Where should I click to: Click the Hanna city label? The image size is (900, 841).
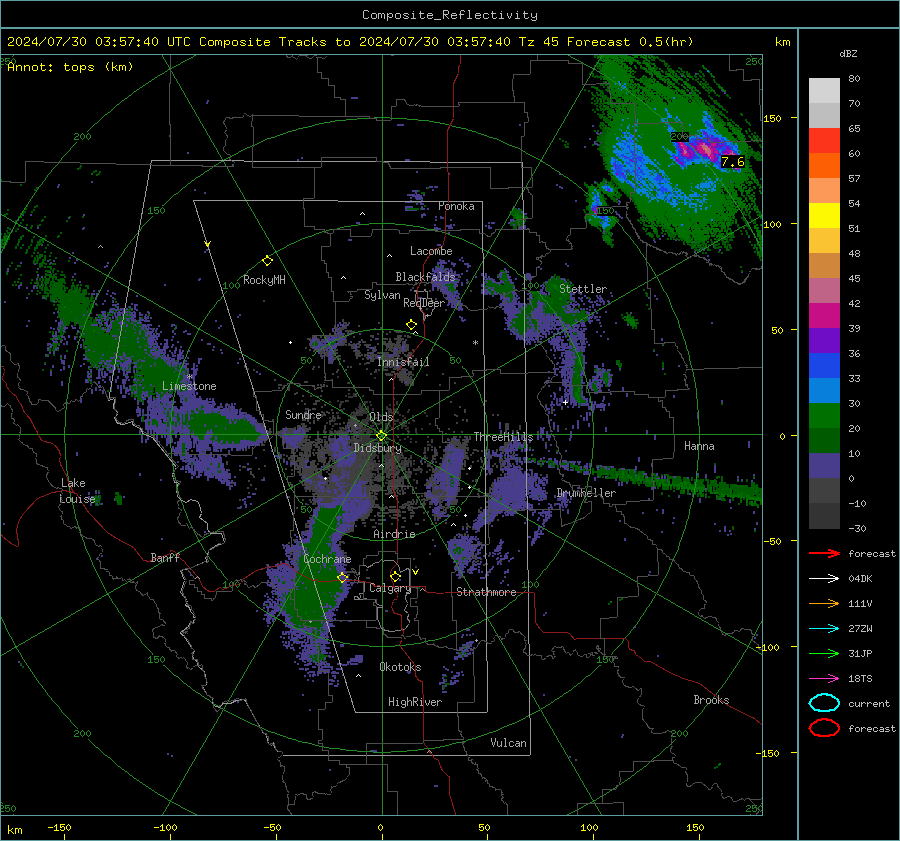pos(699,446)
